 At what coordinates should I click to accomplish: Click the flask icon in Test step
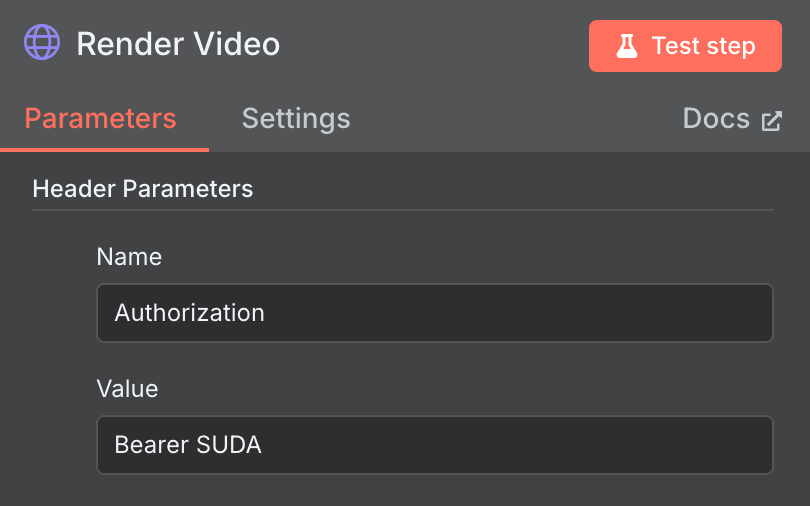(627, 46)
